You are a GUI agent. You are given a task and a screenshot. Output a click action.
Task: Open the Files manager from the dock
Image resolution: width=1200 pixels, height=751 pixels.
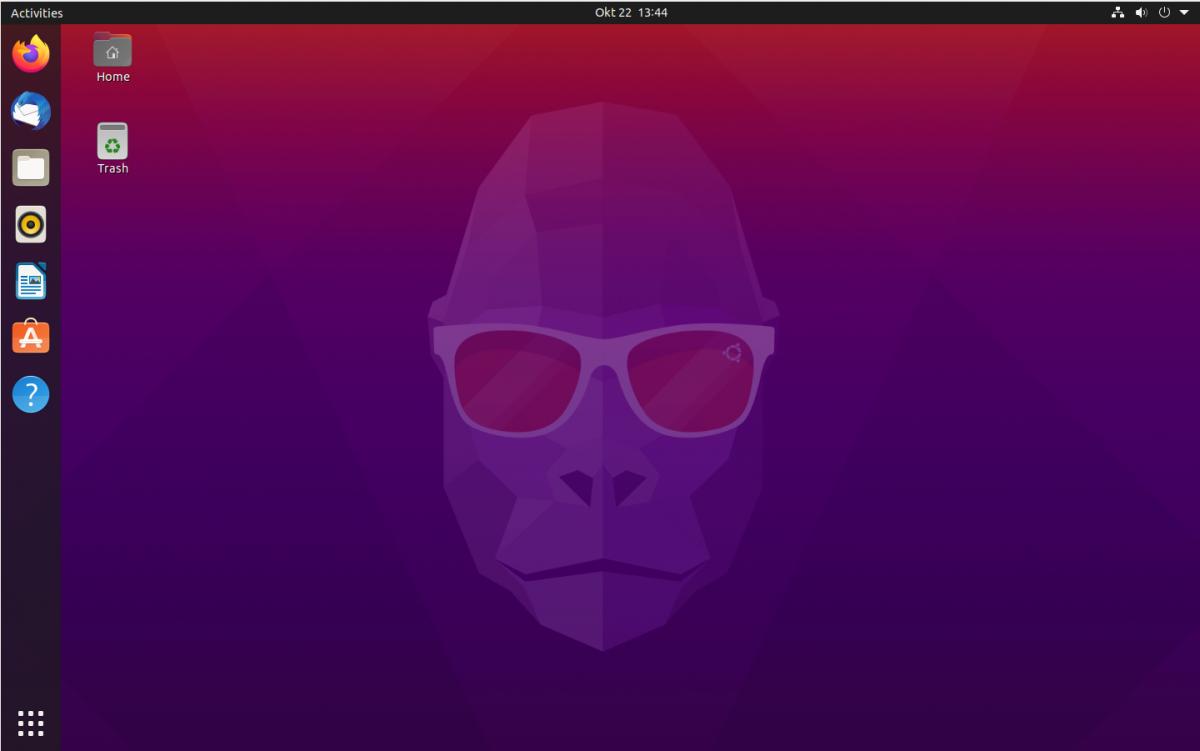(31, 168)
